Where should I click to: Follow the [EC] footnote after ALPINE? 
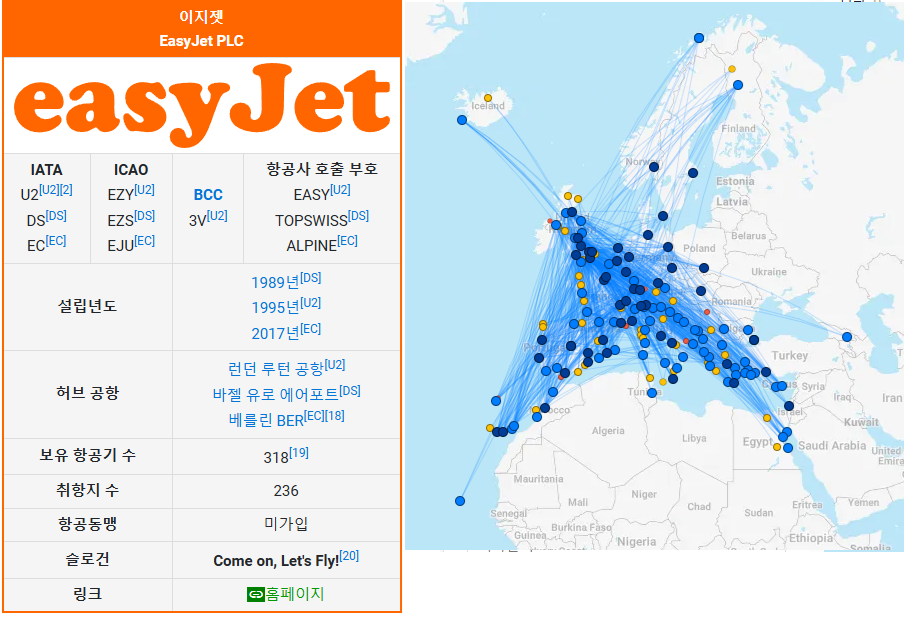(x=348, y=240)
